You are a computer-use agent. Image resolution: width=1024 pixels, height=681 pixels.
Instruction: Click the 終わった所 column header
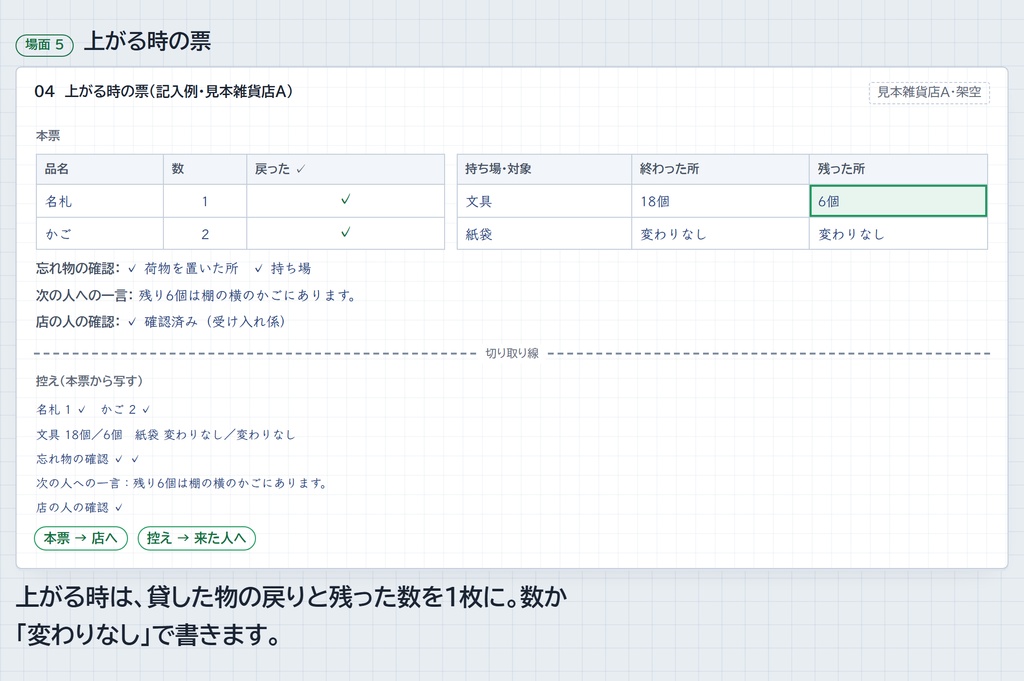coord(720,169)
